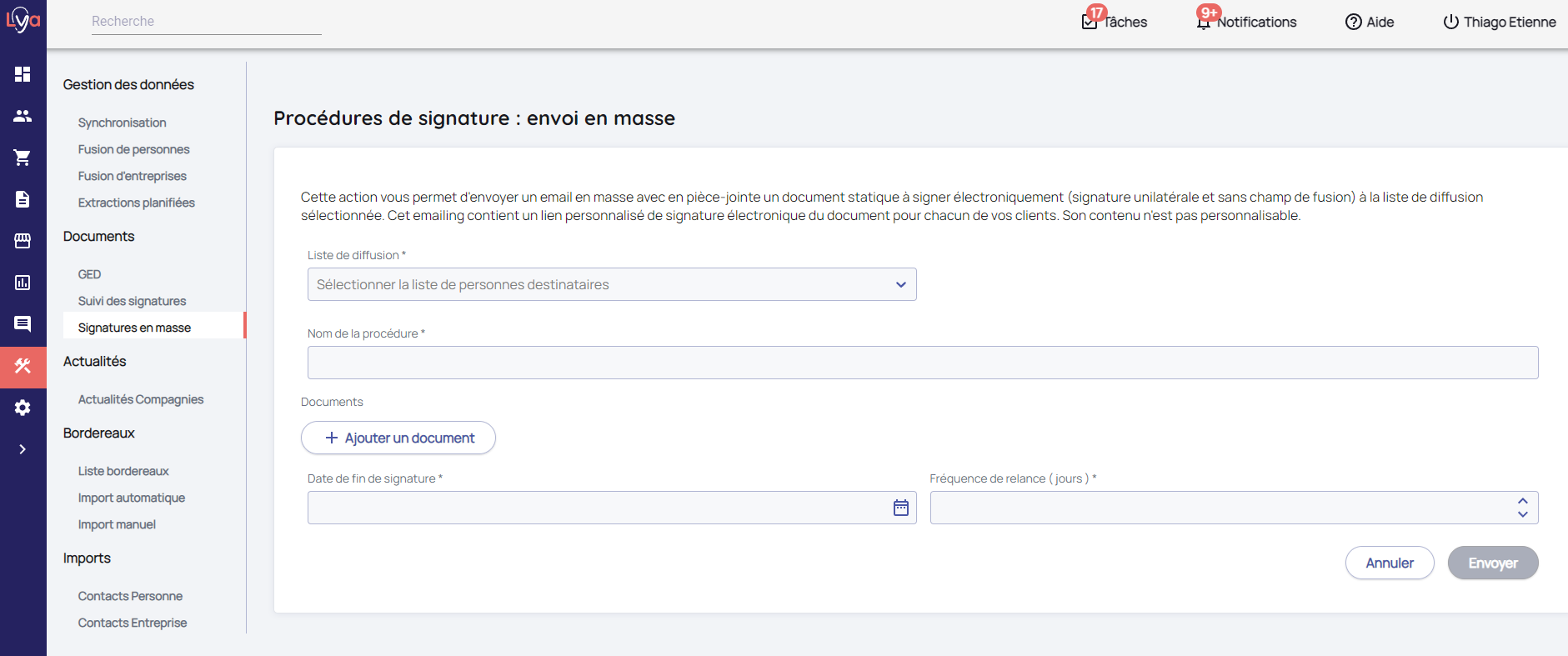Open the settings gear sidebar icon
Viewport: 1568px width, 656px height.
[x=23, y=408]
